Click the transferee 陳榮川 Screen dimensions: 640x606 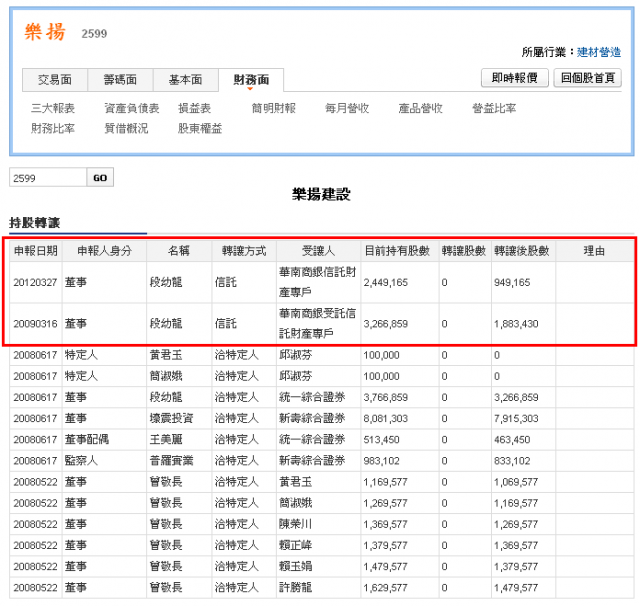(x=295, y=524)
